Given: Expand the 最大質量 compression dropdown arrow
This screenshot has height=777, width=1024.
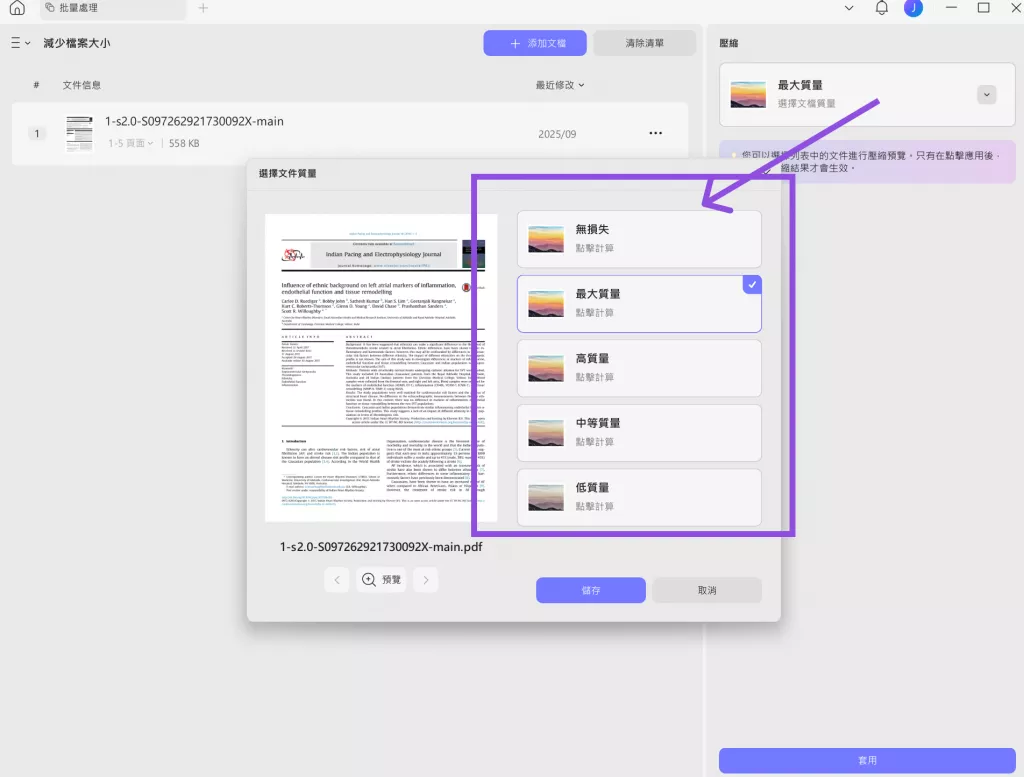Looking at the screenshot, I should [x=986, y=95].
